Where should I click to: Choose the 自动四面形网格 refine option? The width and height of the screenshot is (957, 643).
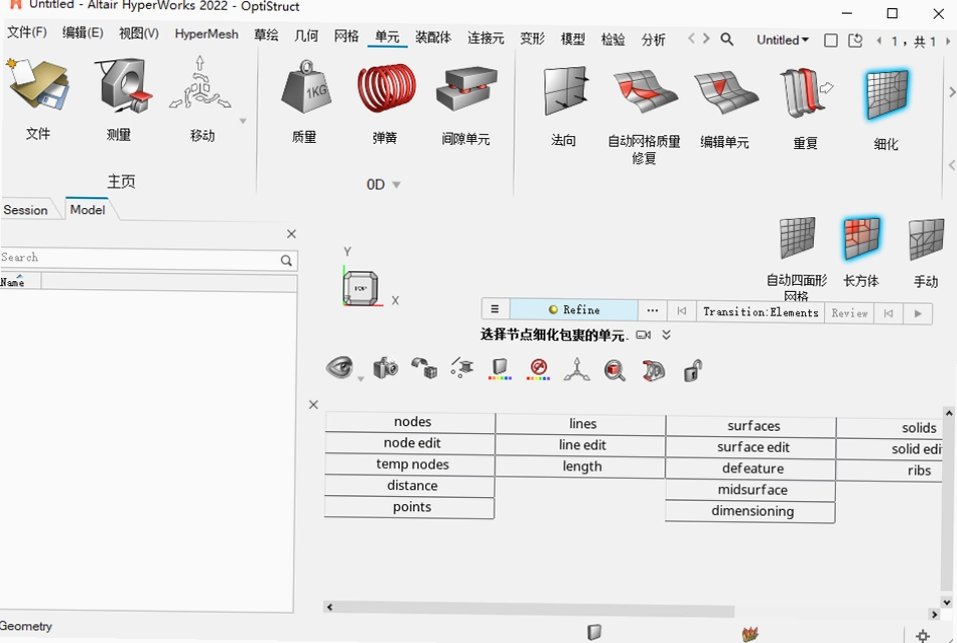(797, 239)
